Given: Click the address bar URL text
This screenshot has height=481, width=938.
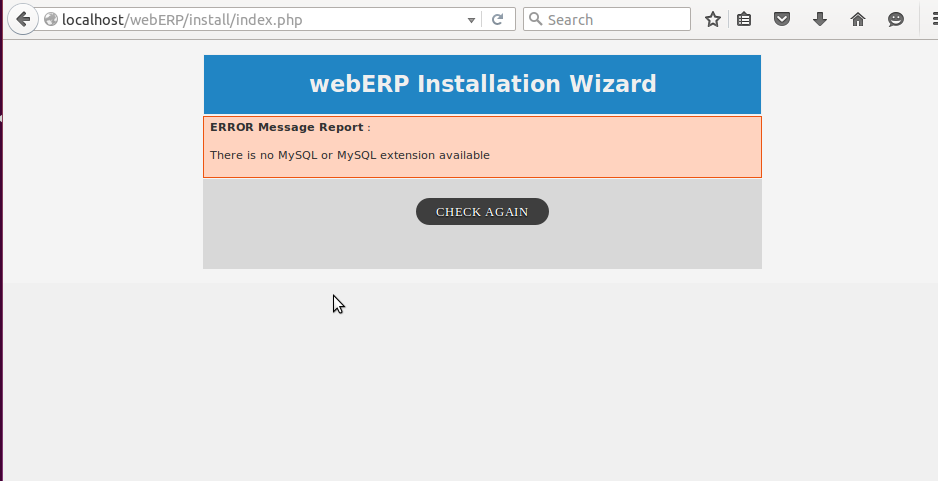Looking at the screenshot, I should [182, 20].
